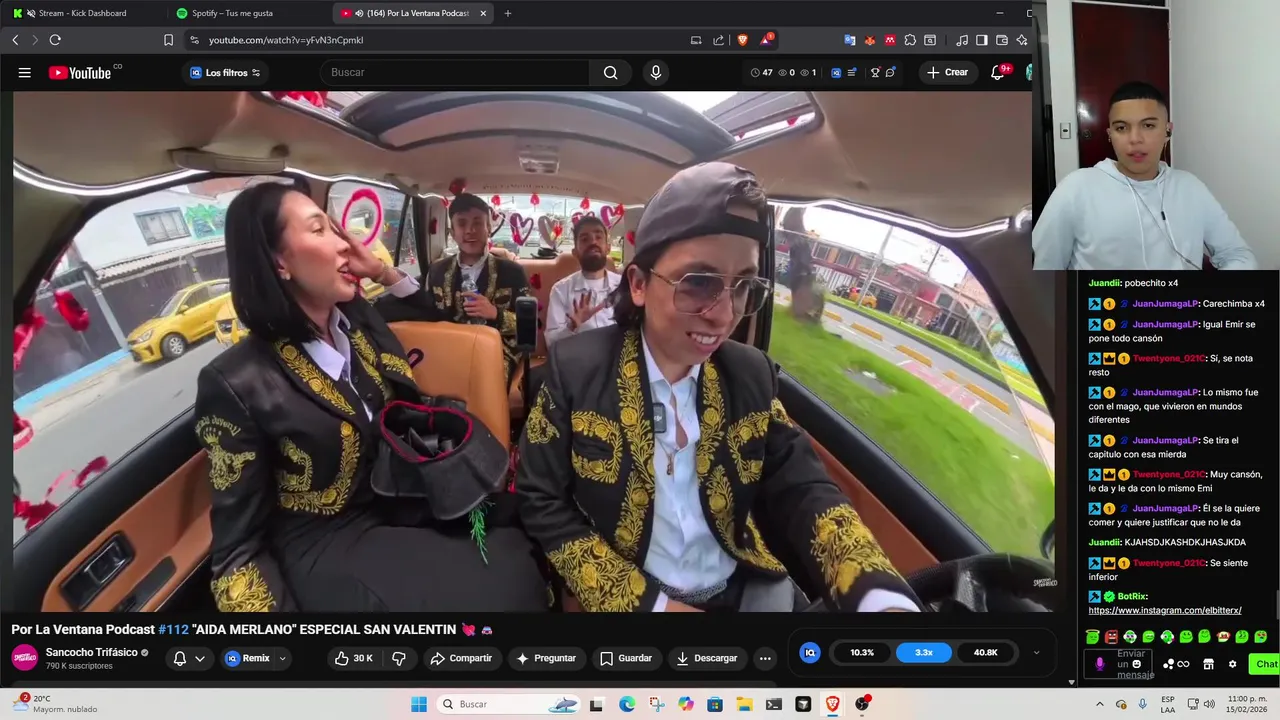Image resolution: width=1280 pixels, height=720 pixels.
Task: Open YouTube notifications bell
Action: (998, 72)
